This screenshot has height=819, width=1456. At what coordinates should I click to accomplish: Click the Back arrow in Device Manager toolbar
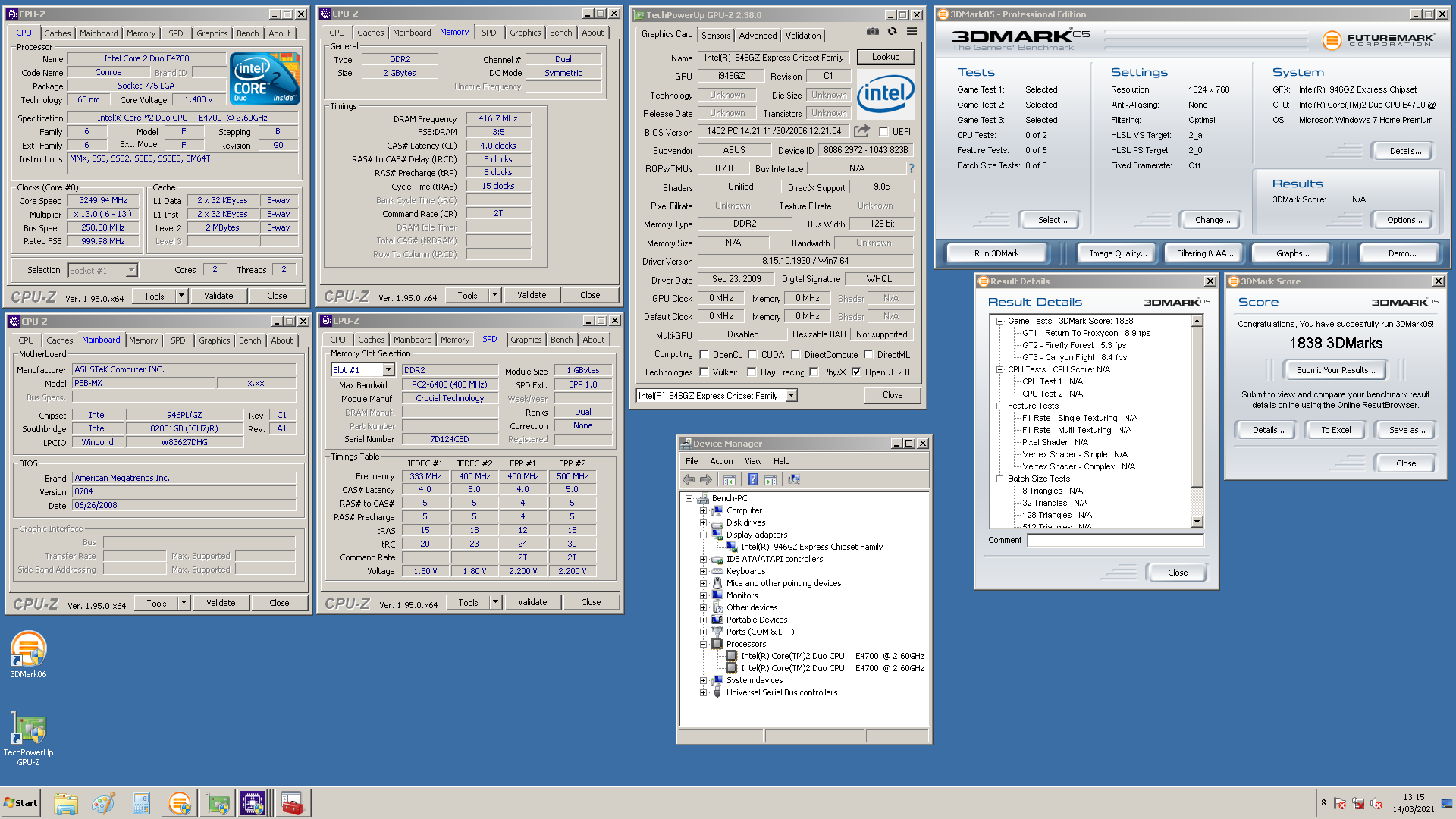coord(688,479)
